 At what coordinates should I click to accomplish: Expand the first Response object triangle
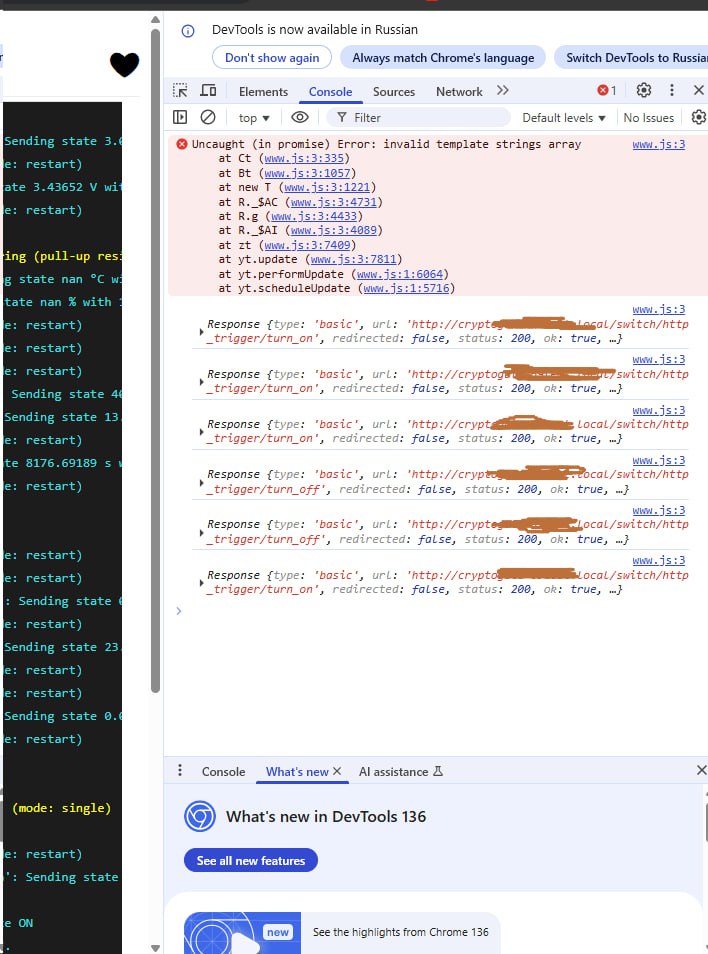click(x=201, y=332)
